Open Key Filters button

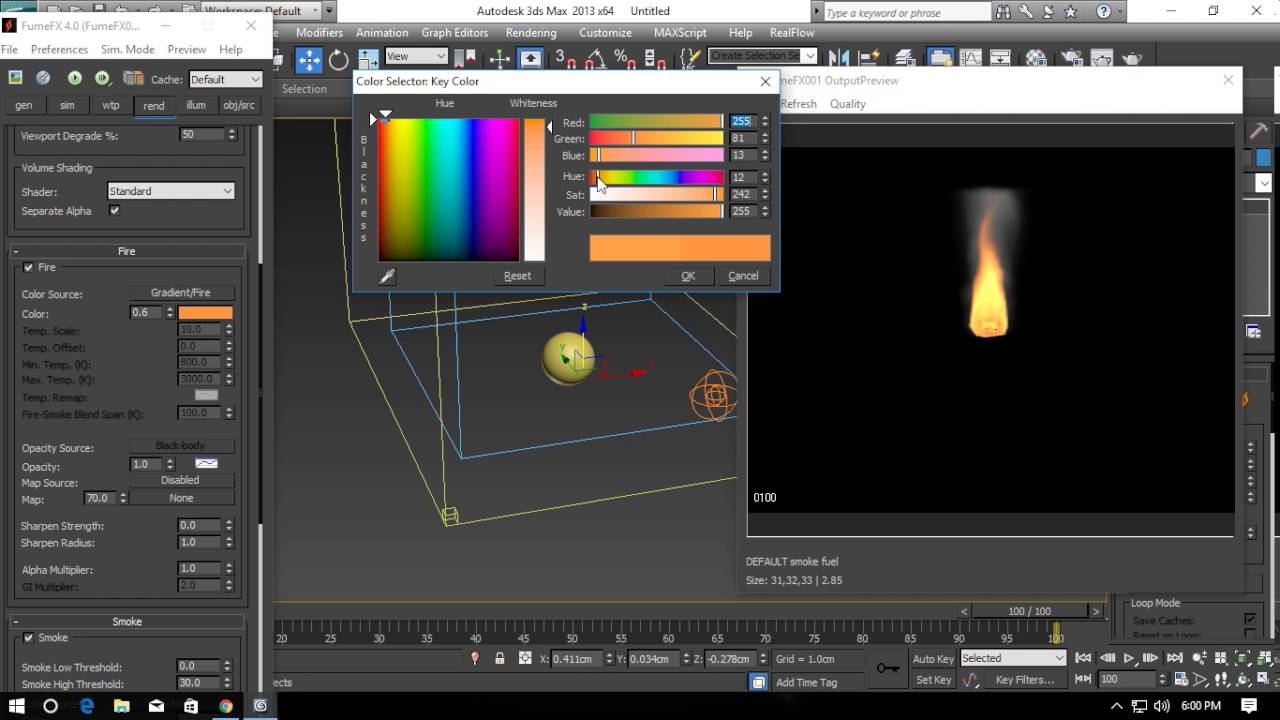pyautogui.click(x=1025, y=680)
